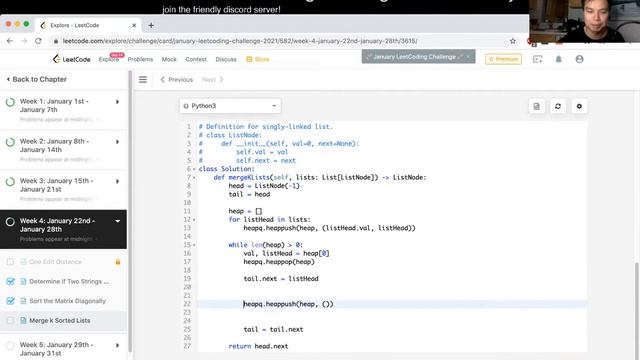Toggle checkbox for Sort the Matrix Diagonally

pos(11,301)
